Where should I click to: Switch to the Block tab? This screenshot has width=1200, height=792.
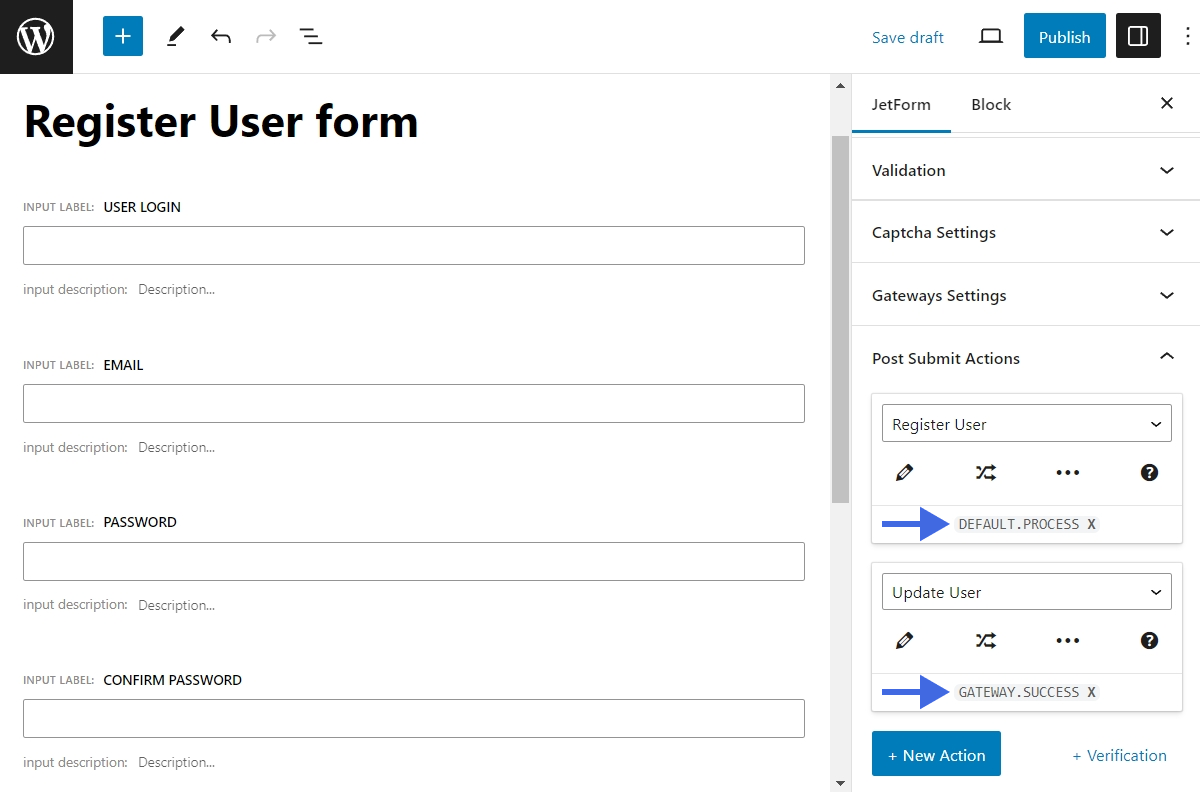[991, 104]
